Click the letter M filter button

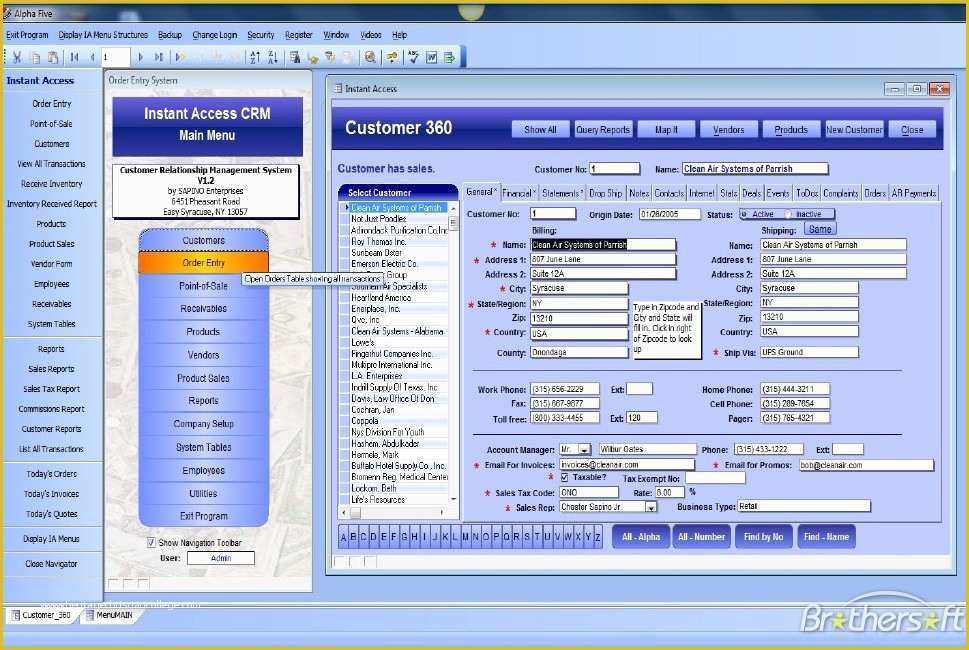[465, 537]
